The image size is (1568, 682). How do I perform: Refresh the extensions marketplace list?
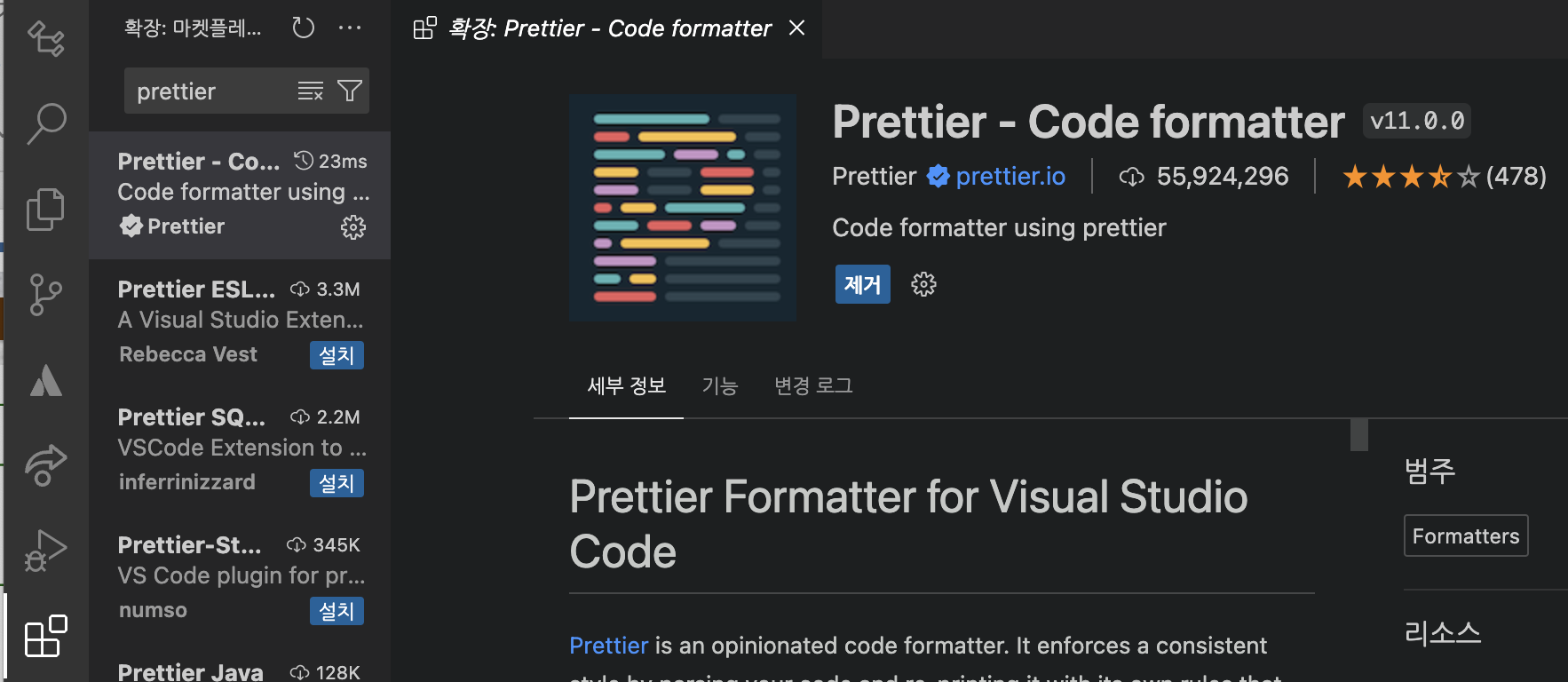304,28
